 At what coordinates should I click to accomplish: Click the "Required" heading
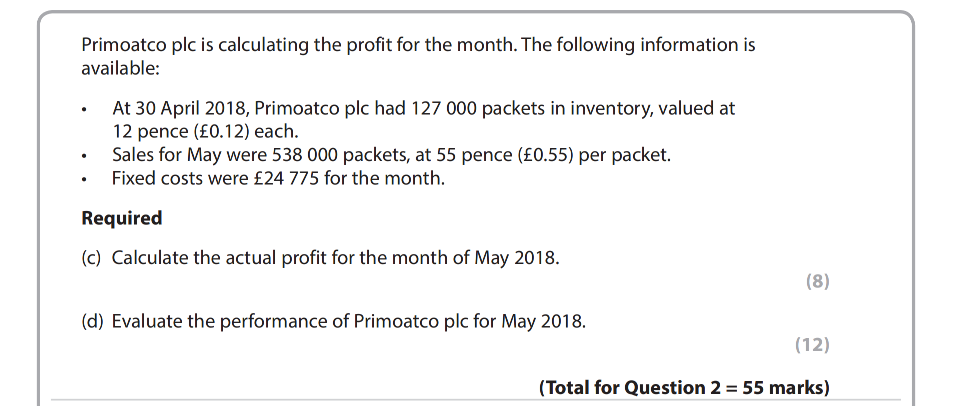click(121, 218)
